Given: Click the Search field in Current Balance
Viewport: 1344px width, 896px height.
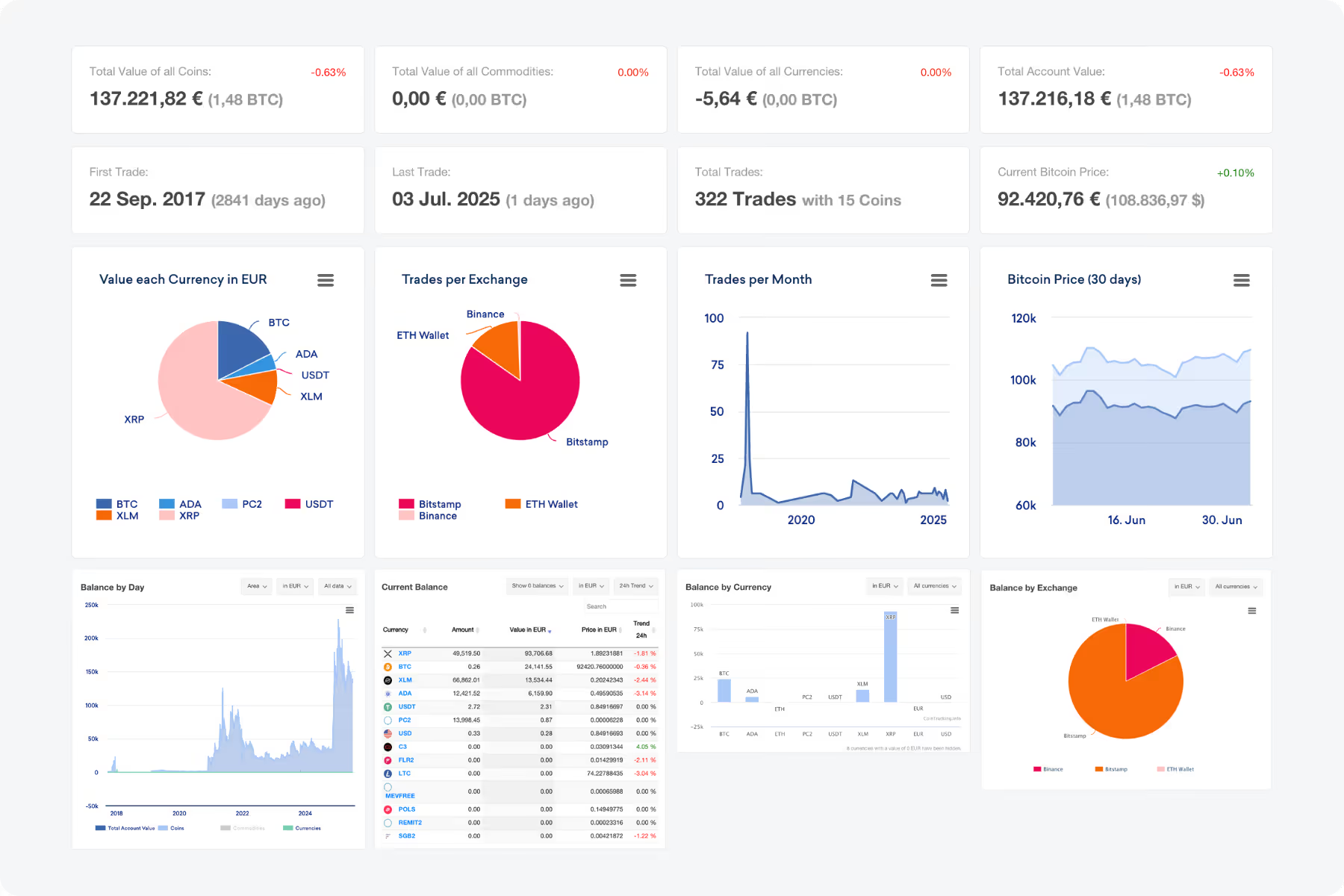Looking at the screenshot, I should tap(620, 606).
